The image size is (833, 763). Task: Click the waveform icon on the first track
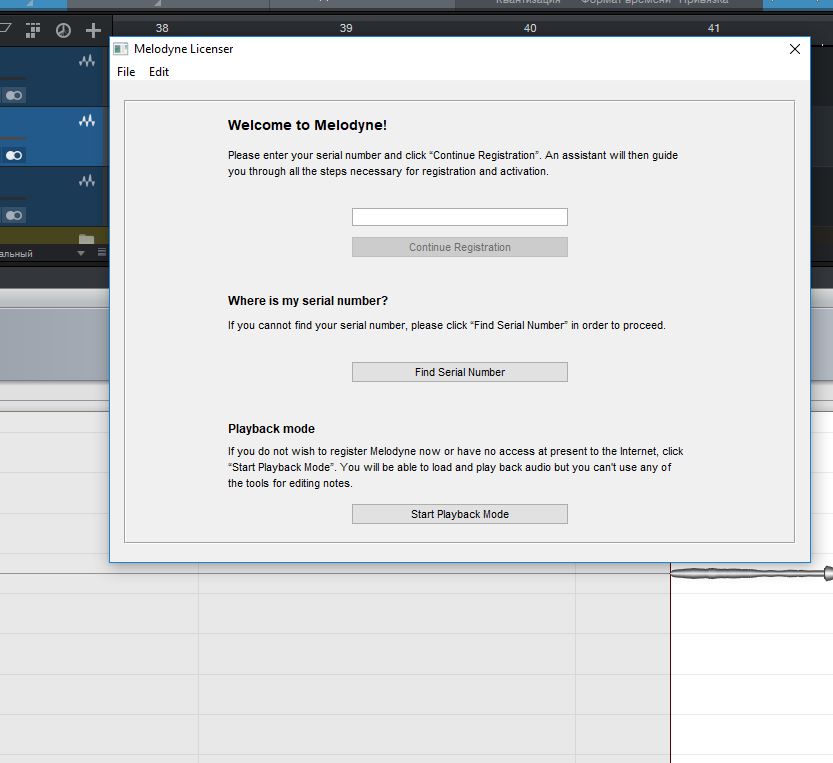pos(87,62)
